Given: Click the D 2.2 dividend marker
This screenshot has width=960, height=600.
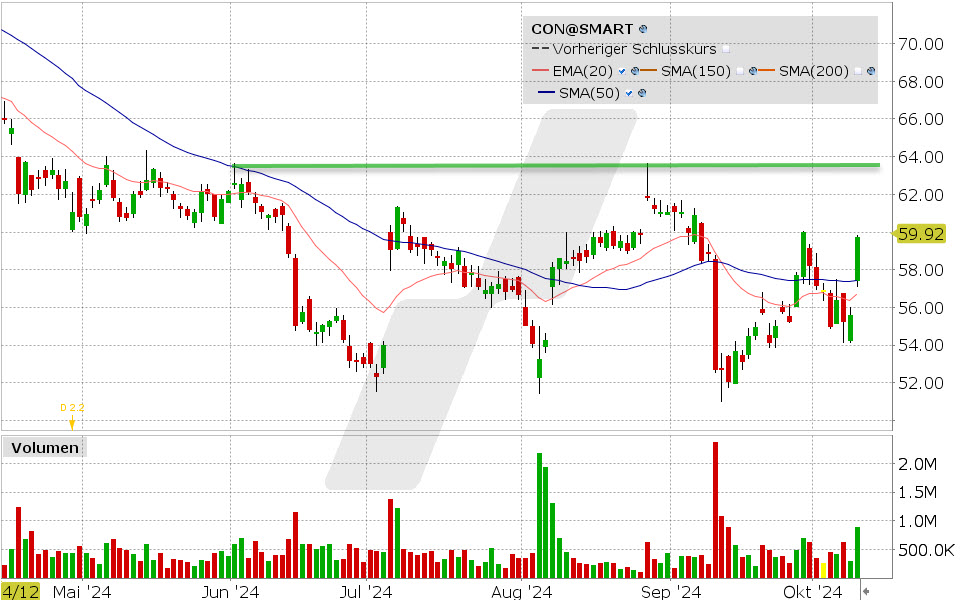Looking at the screenshot, I should tap(72, 414).
